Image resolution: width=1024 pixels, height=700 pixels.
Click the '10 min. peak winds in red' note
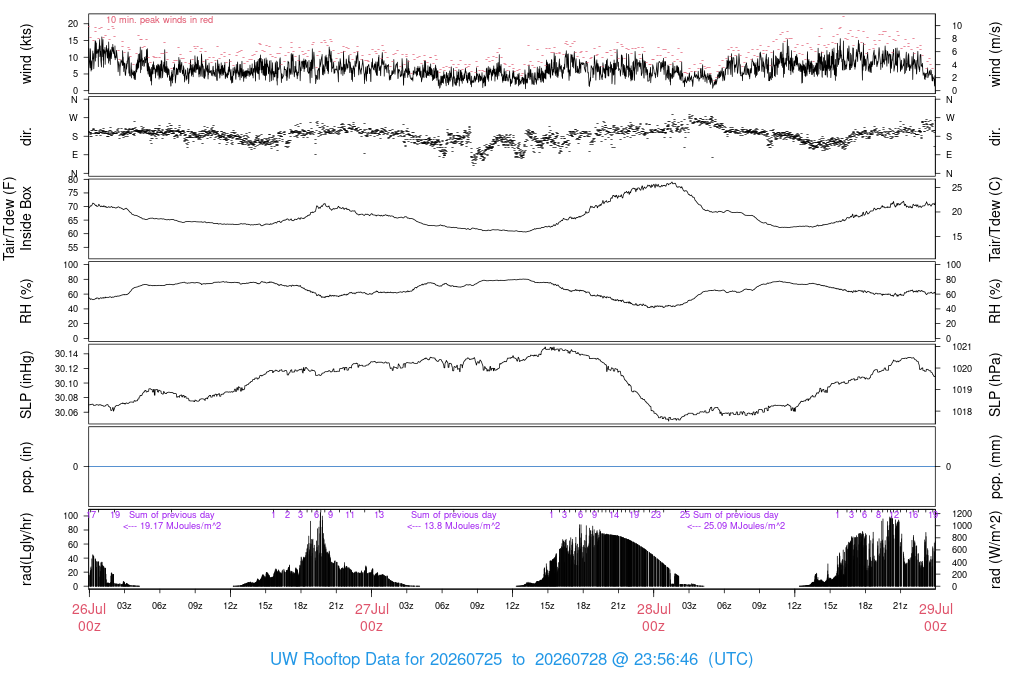point(159,20)
